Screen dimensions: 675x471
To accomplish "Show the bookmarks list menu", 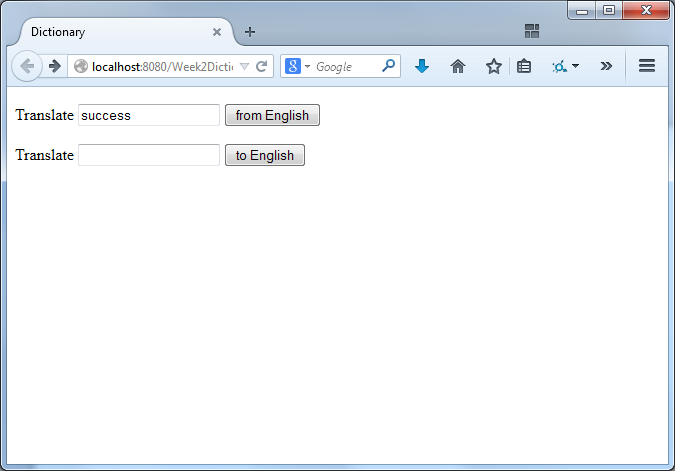I will coord(524,66).
